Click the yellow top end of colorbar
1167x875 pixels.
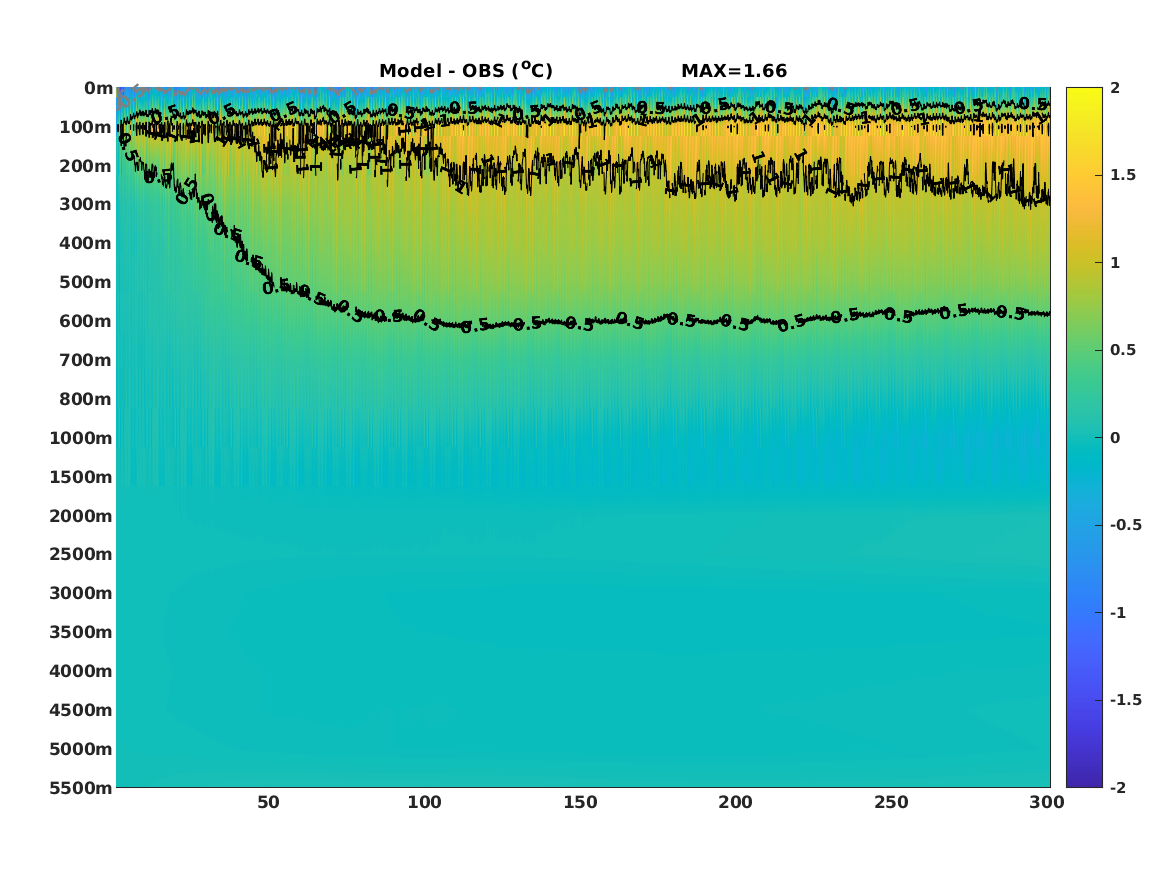1084,95
